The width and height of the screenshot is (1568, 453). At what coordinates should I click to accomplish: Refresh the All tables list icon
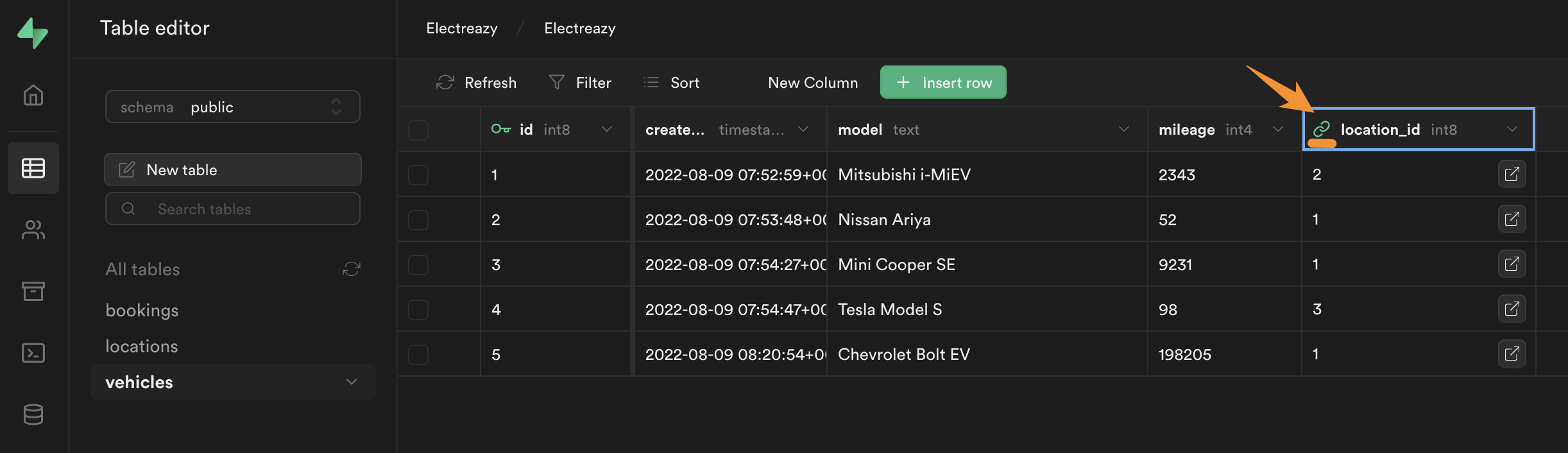click(351, 269)
